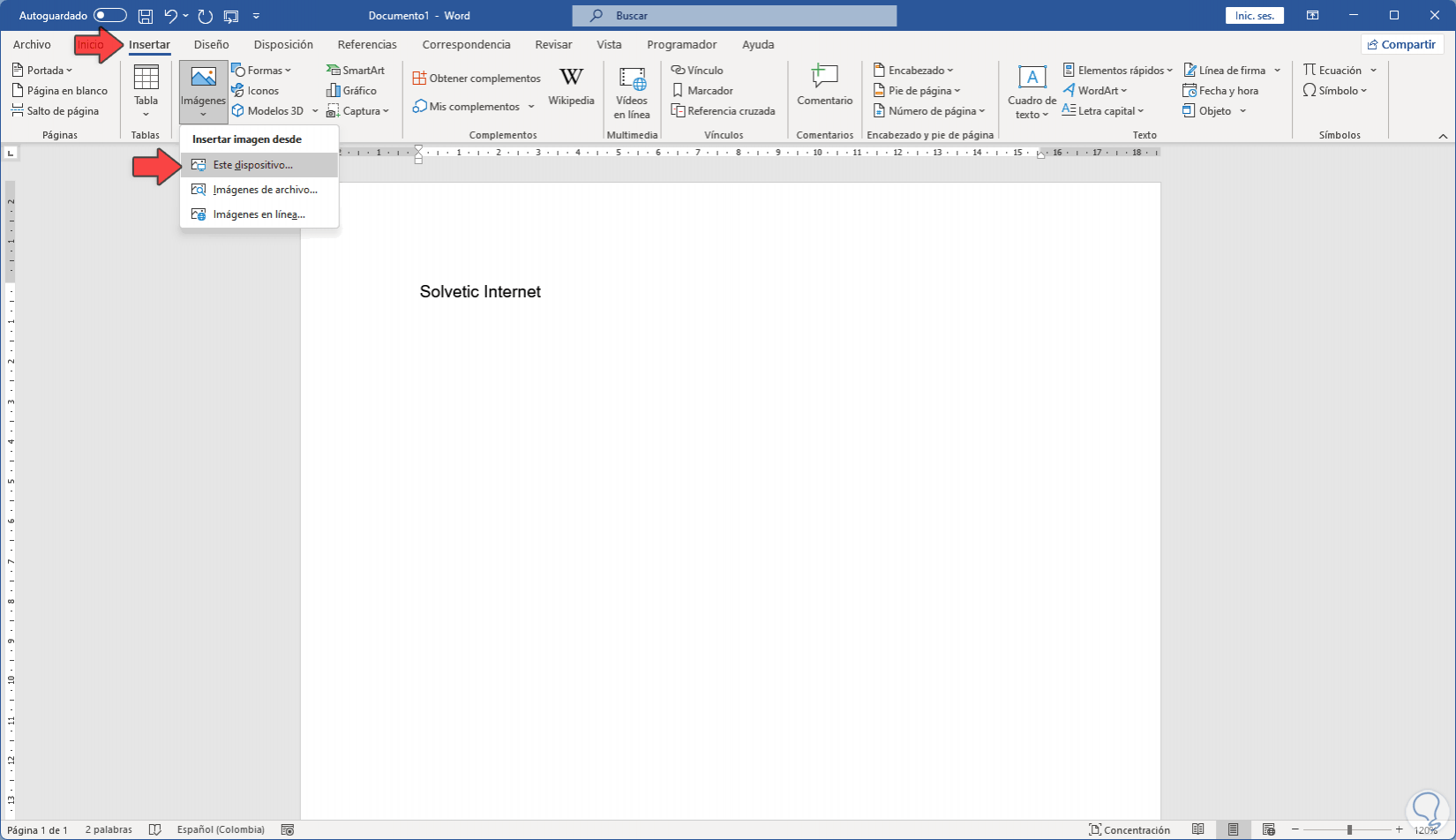Open the Archivo tab
This screenshot has height=840, width=1456.
click(x=32, y=45)
